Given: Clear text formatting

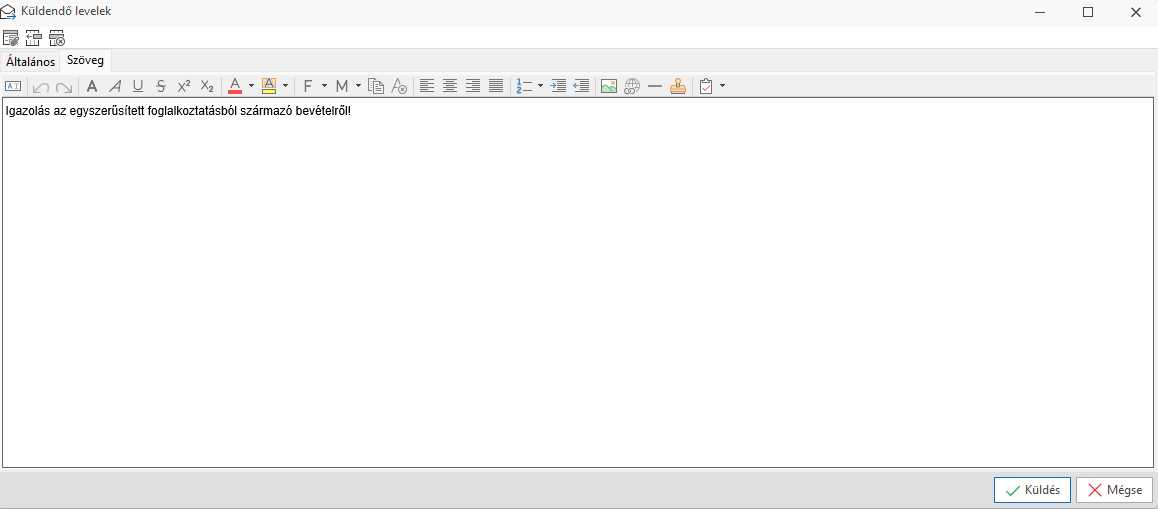Looking at the screenshot, I should pos(399,86).
